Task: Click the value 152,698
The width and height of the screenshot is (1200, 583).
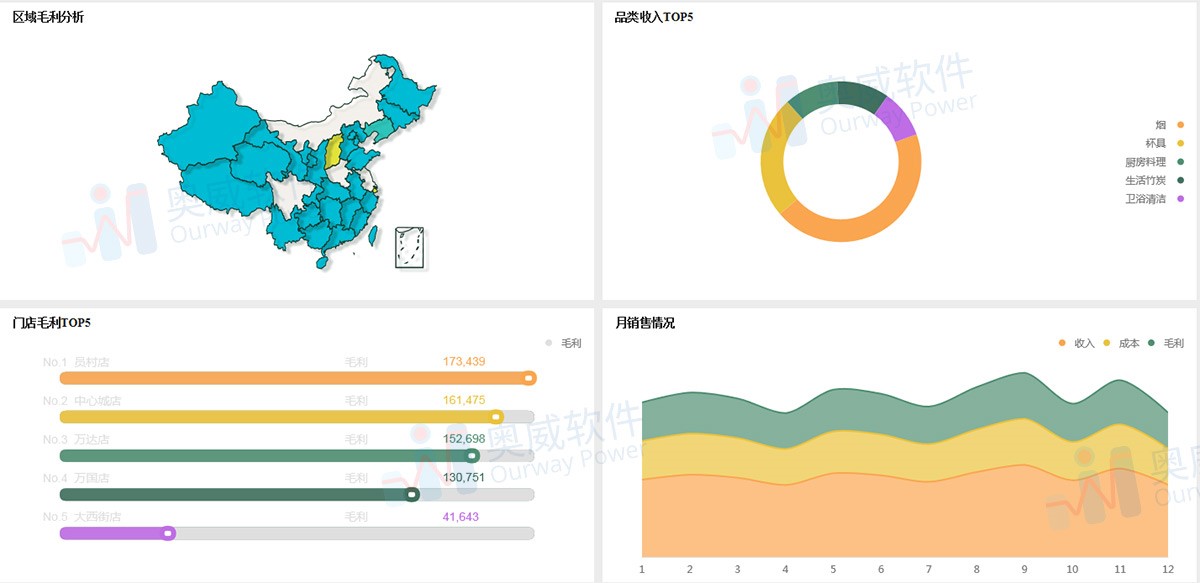Action: coord(464,439)
